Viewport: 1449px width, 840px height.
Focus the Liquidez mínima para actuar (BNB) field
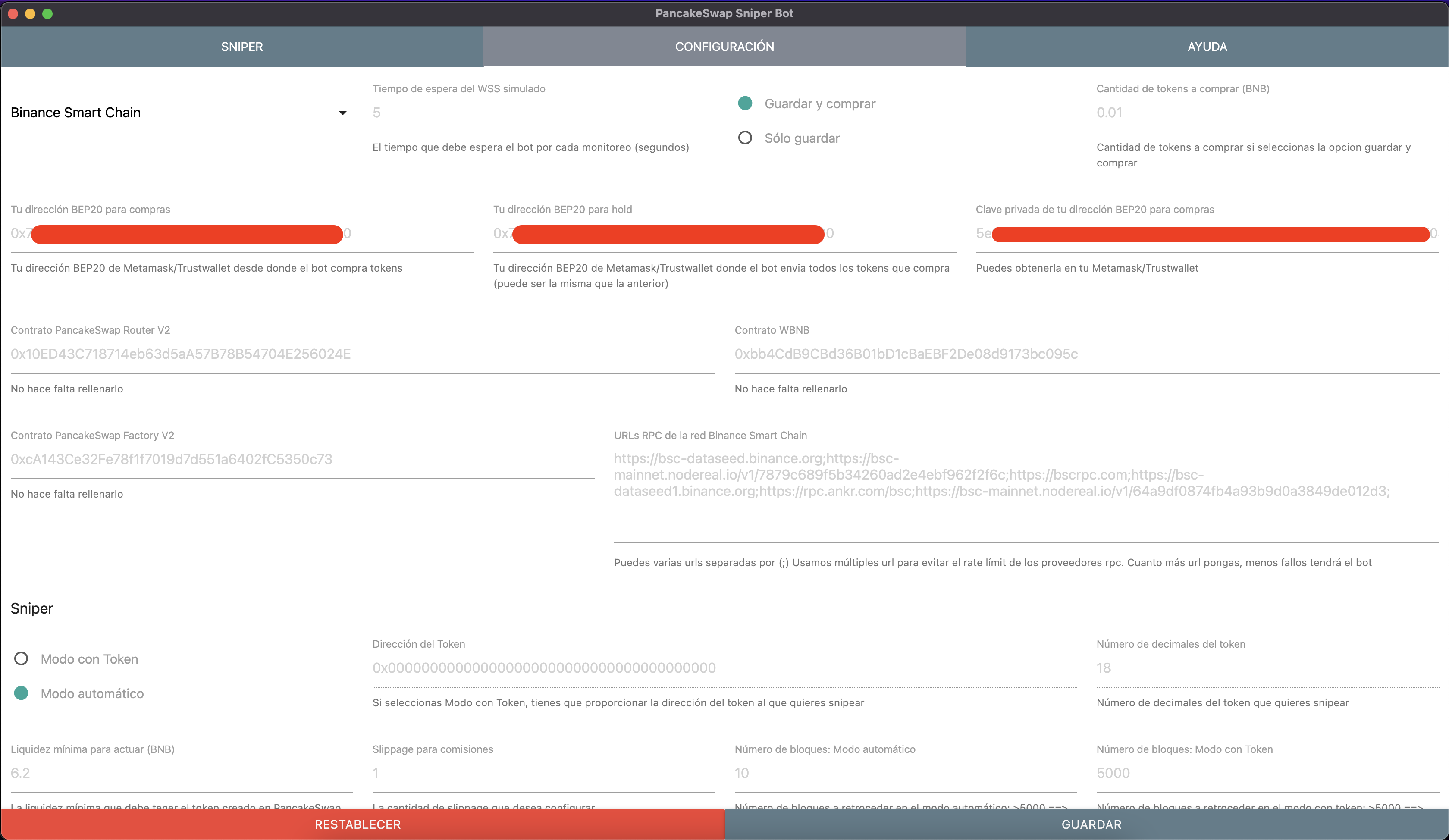click(182, 773)
